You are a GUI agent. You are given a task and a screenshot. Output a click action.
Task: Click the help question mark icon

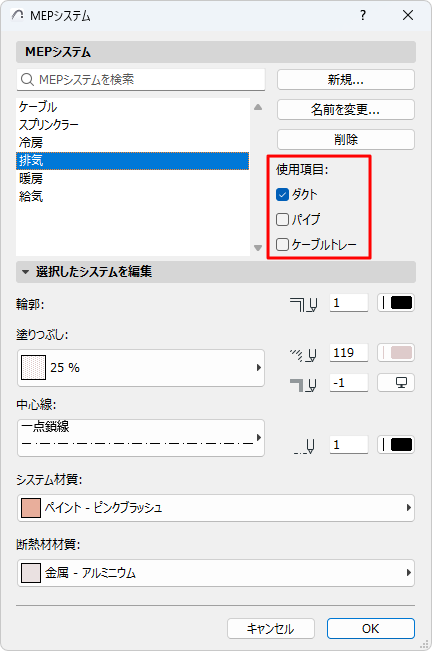pyautogui.click(x=363, y=15)
